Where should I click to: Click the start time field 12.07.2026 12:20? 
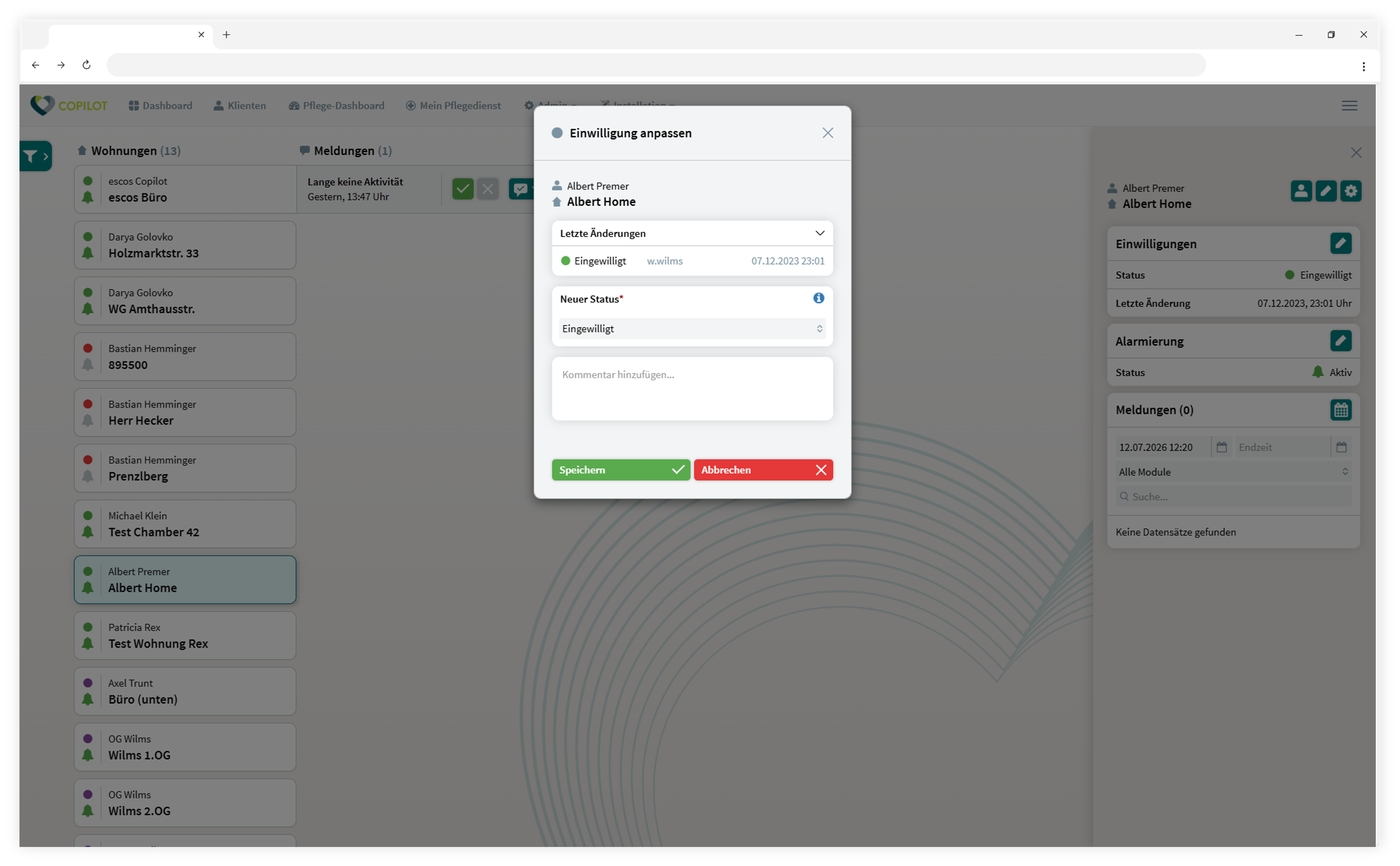(1163, 447)
